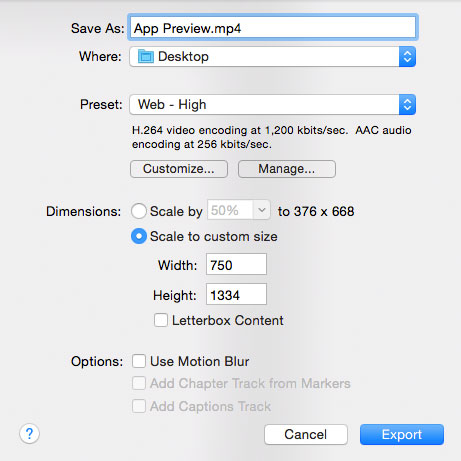Cancel the export dialog
The image size is (461, 461).
pyautogui.click(x=306, y=435)
